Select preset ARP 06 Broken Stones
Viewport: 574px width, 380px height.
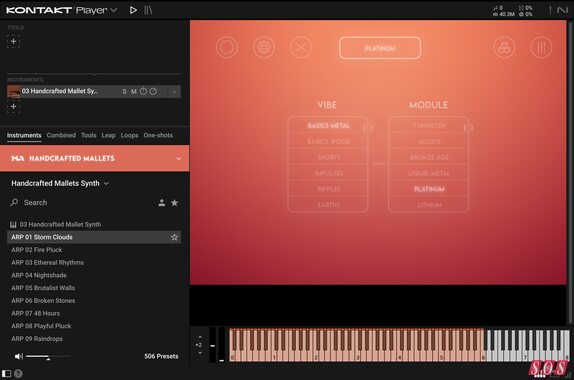point(94,301)
